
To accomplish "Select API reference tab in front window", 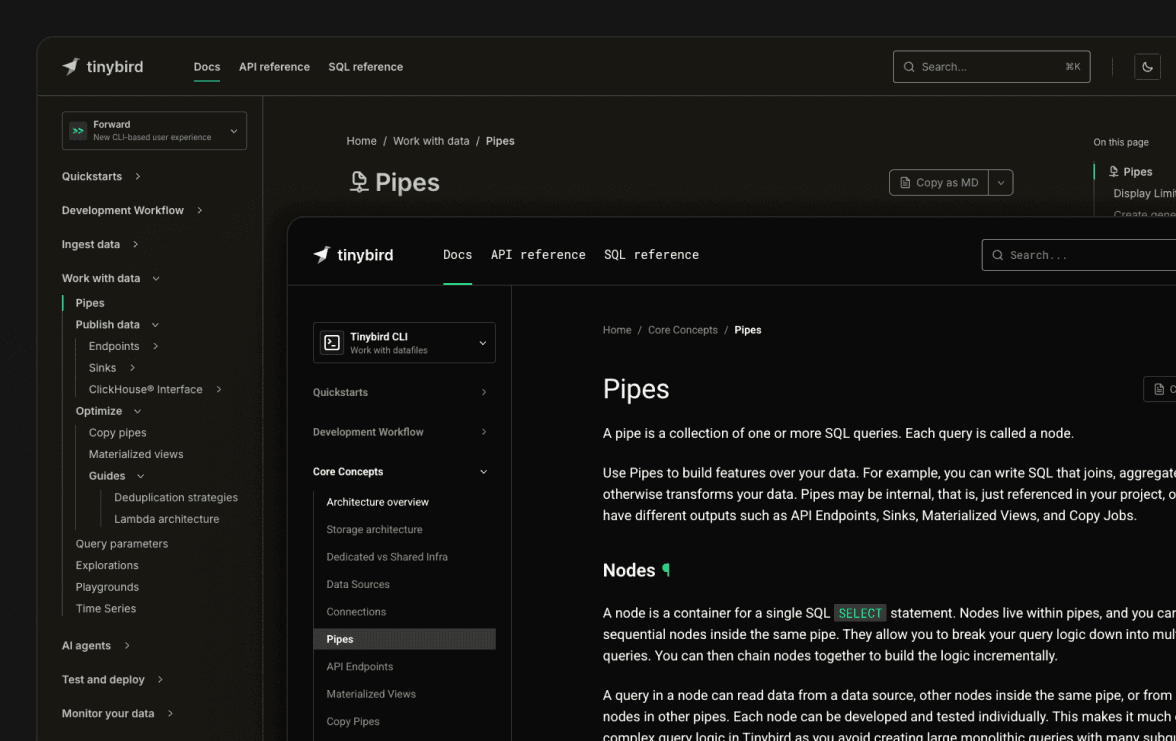I will pos(538,255).
